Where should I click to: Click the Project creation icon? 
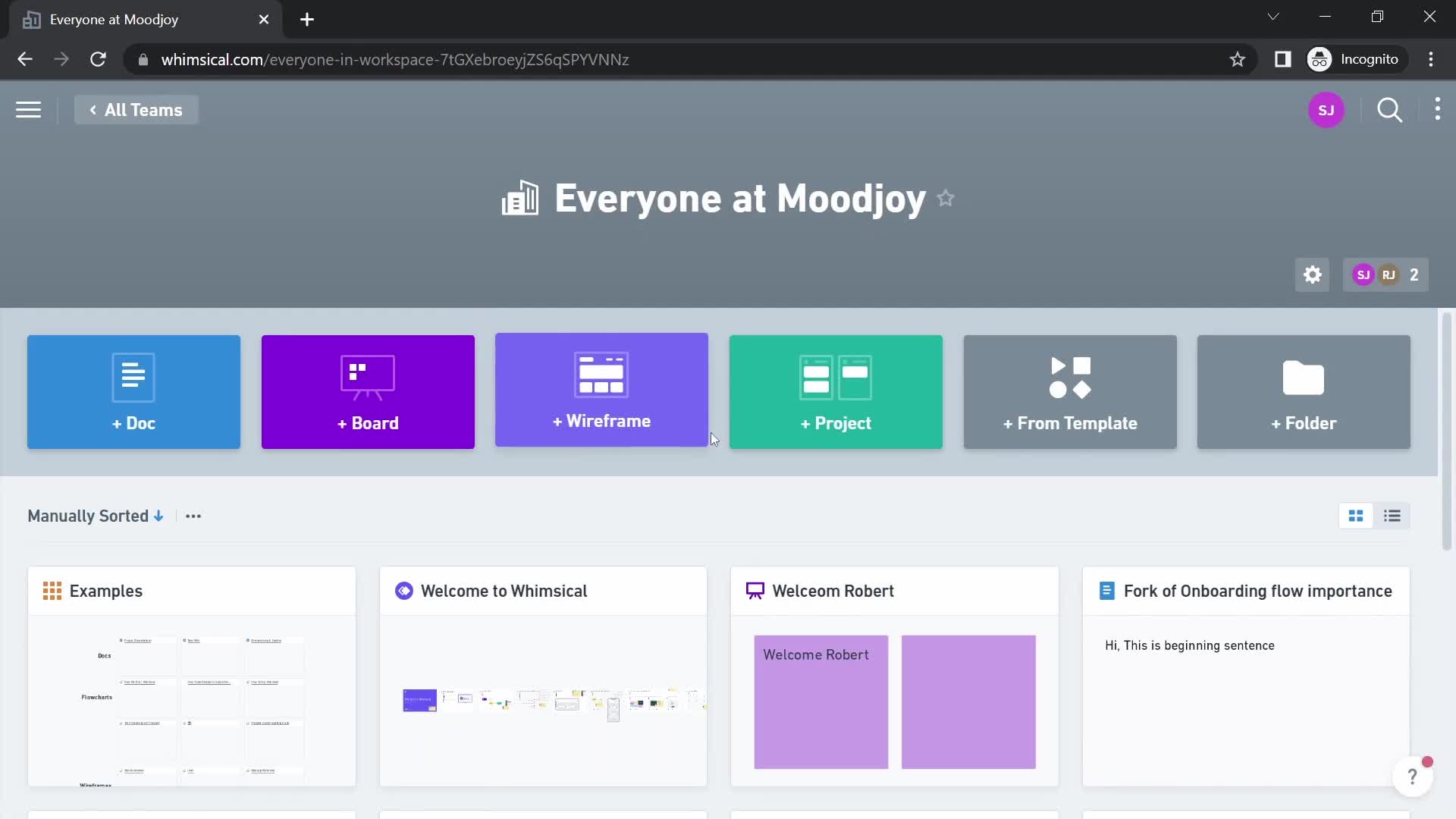point(836,390)
